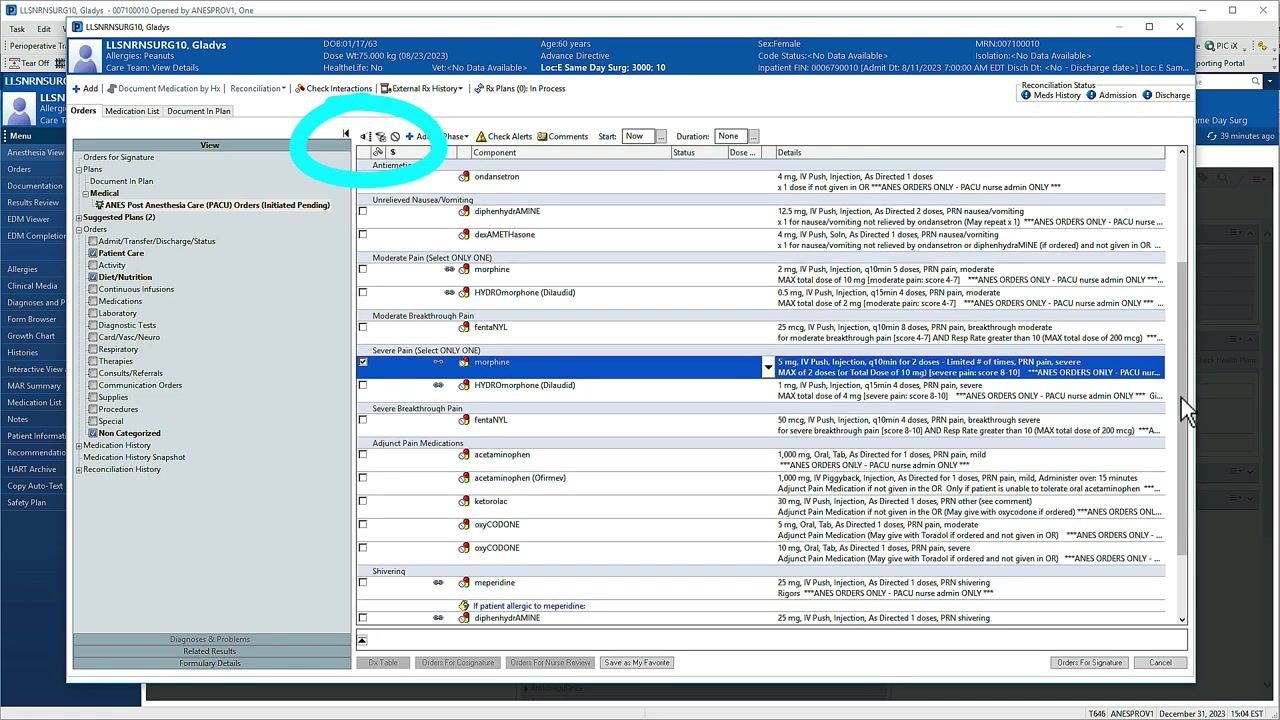1280x720 pixels.
Task: Click the collapse view panel arrow icon
Action: pos(346,134)
